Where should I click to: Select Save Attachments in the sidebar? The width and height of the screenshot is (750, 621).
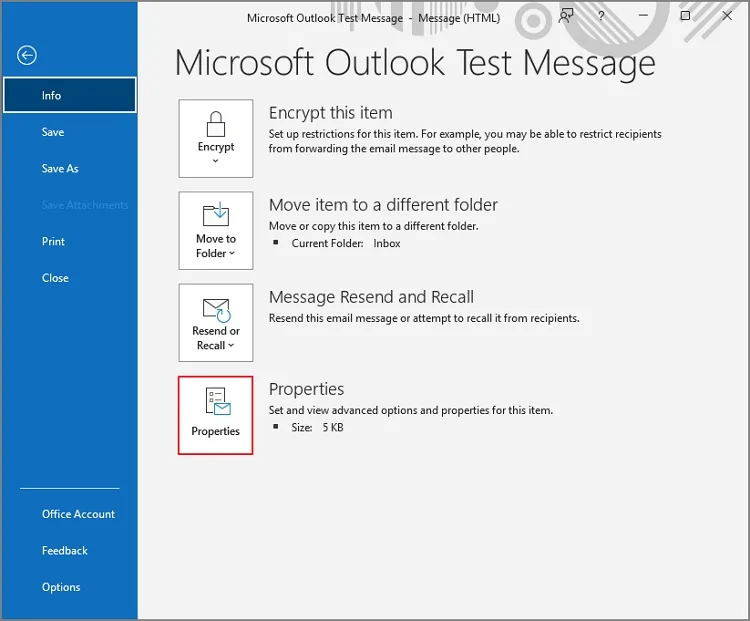[85, 205]
